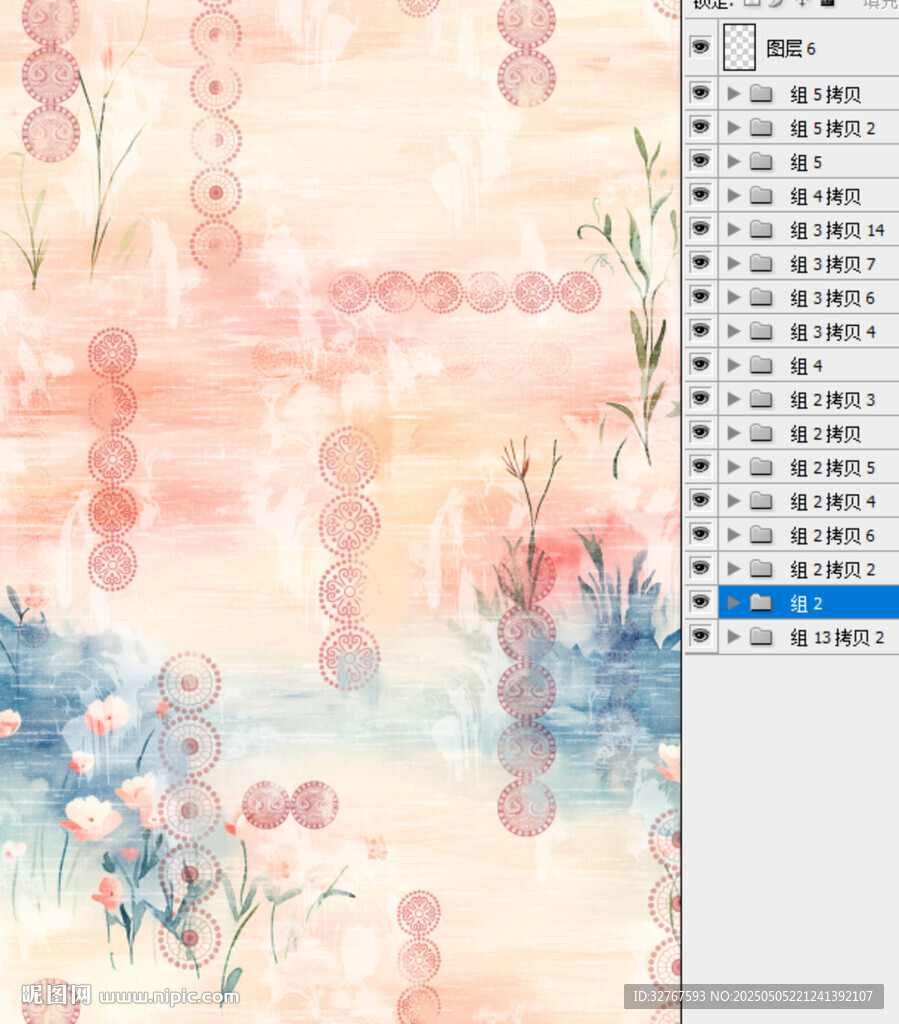The image size is (899, 1024).
Task: Click the folder icon of 组 5 拷贝 2
Action: tap(762, 128)
